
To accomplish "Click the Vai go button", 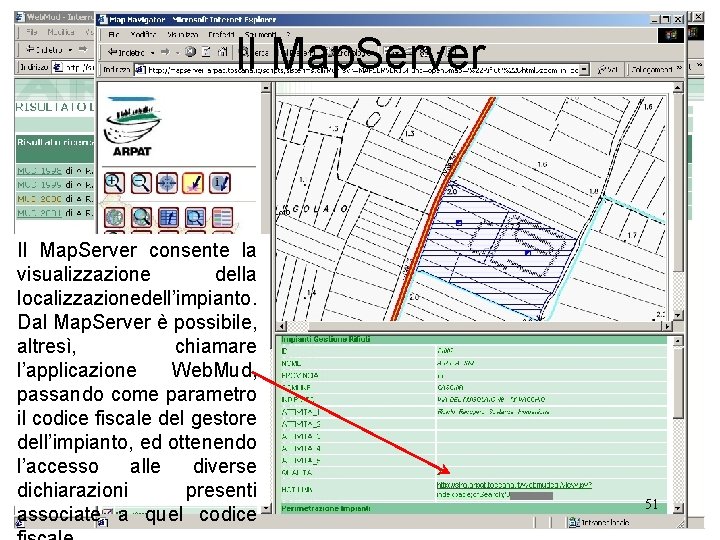I will pyautogui.click(x=607, y=70).
